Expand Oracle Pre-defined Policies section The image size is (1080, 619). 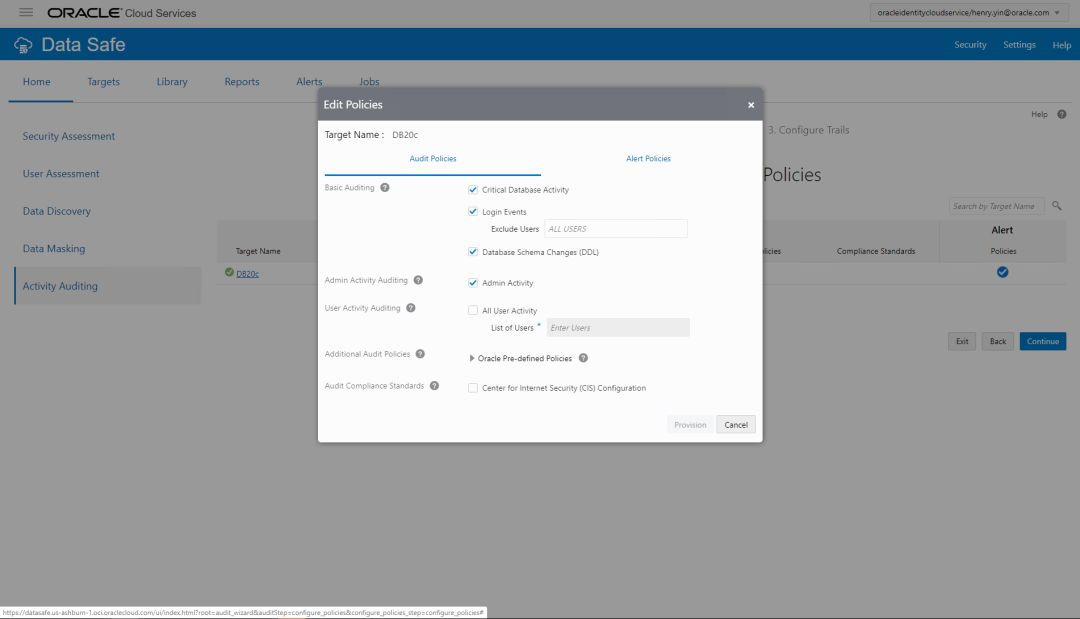[x=472, y=358]
